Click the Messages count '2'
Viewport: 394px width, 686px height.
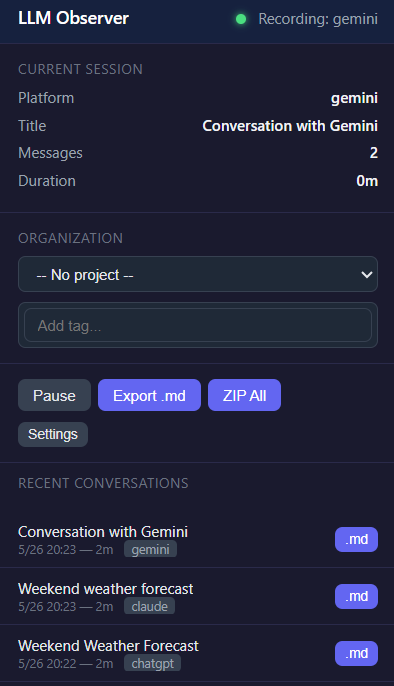click(373, 153)
